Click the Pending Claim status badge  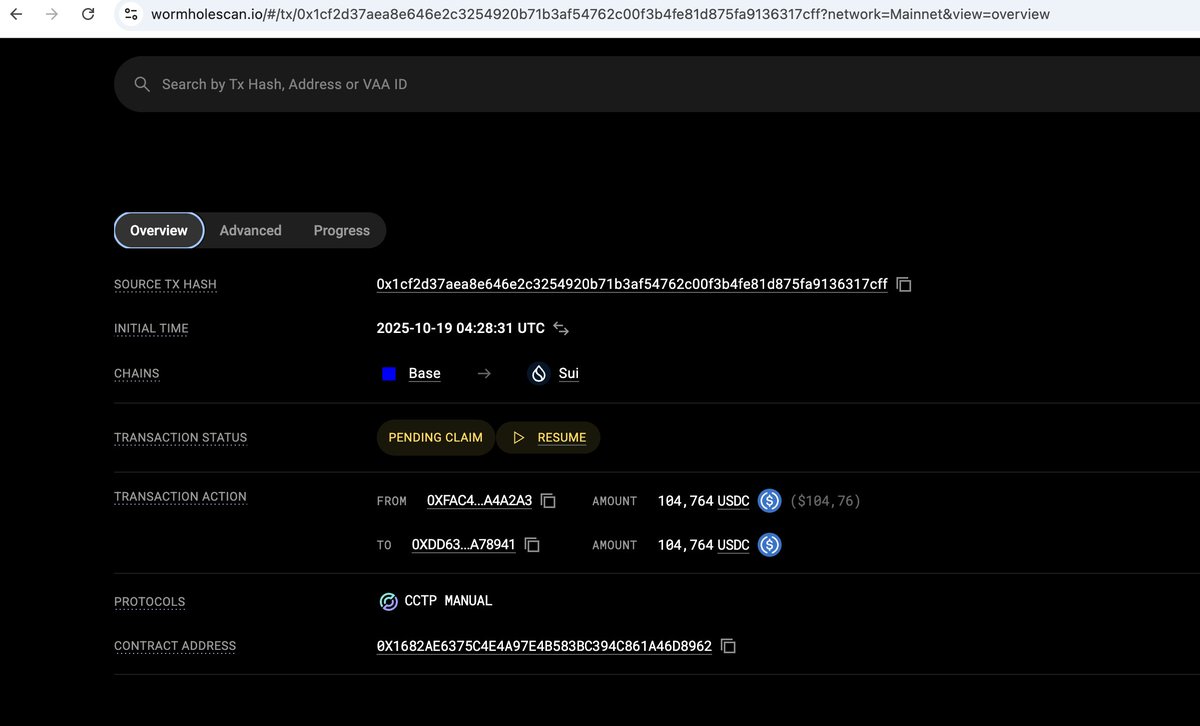point(435,437)
